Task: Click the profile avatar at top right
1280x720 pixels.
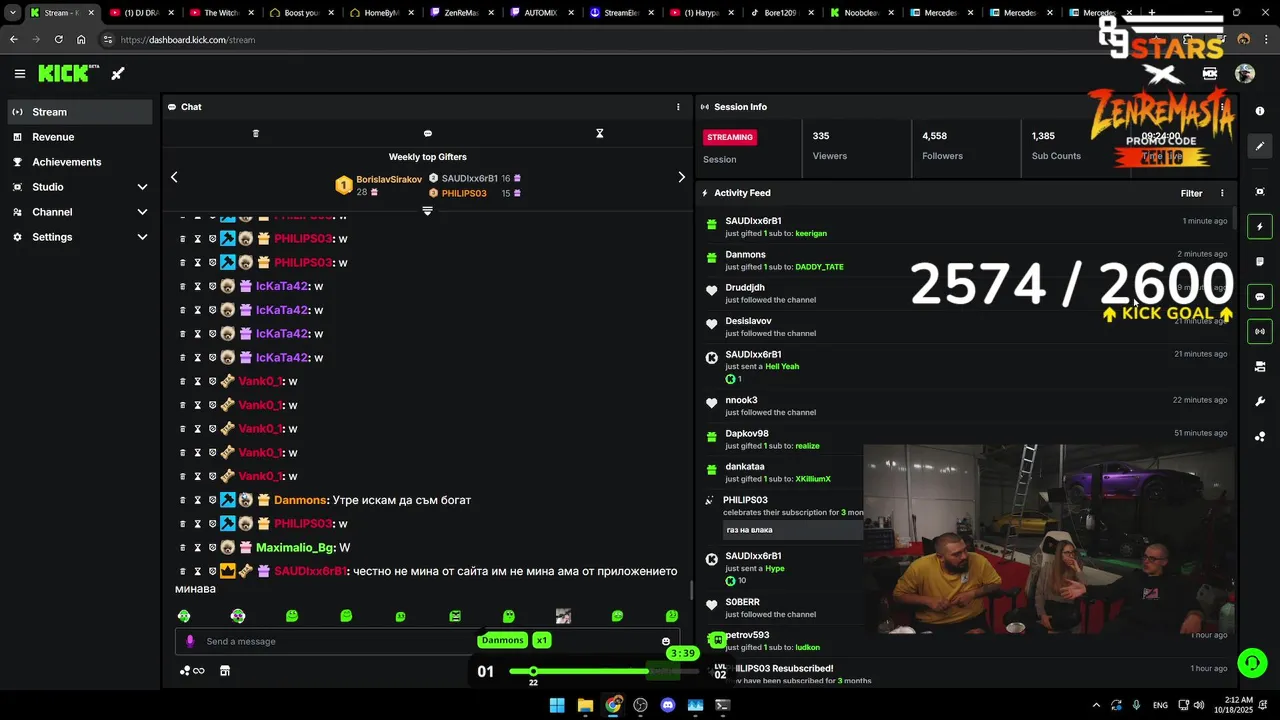Action: click(1245, 73)
